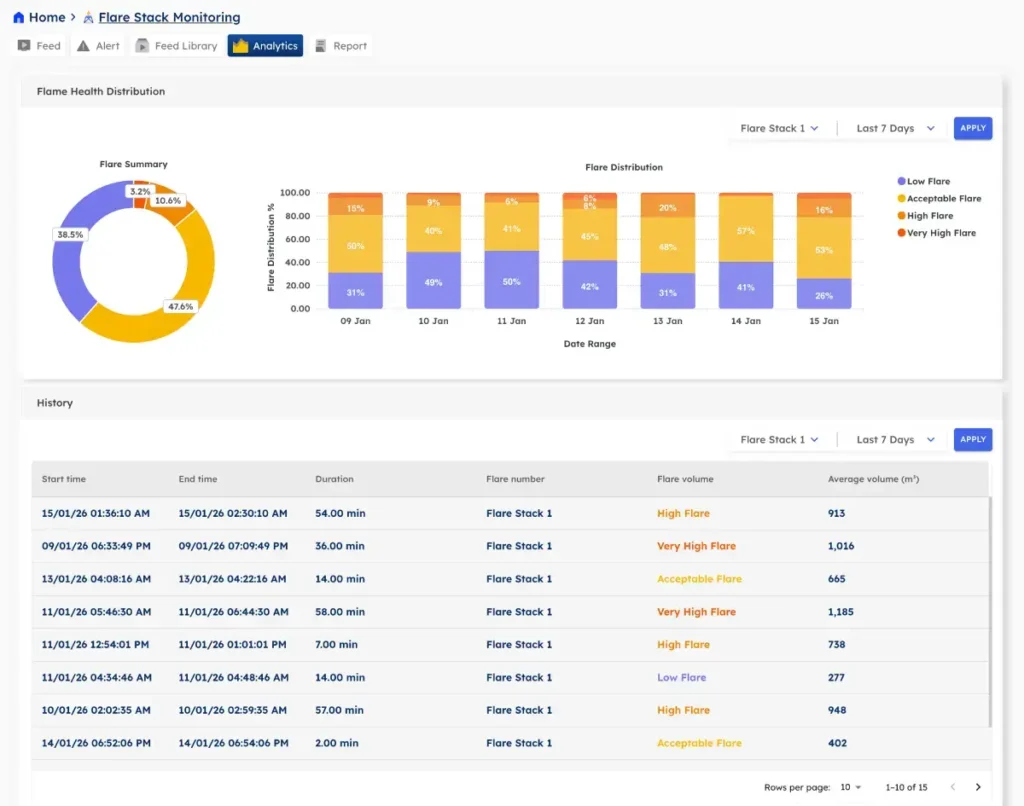Toggle Very High Flare legend series
This screenshot has height=806, width=1024.
(935, 233)
